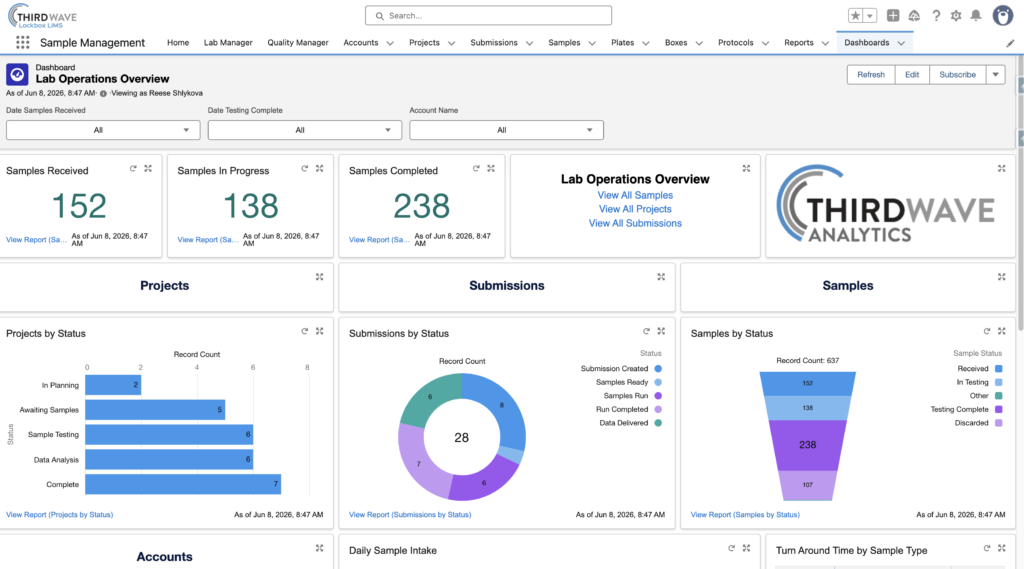This screenshot has width=1024, height=569.
Task: Open View Report (Samples by Status) link
Action: 745,515
